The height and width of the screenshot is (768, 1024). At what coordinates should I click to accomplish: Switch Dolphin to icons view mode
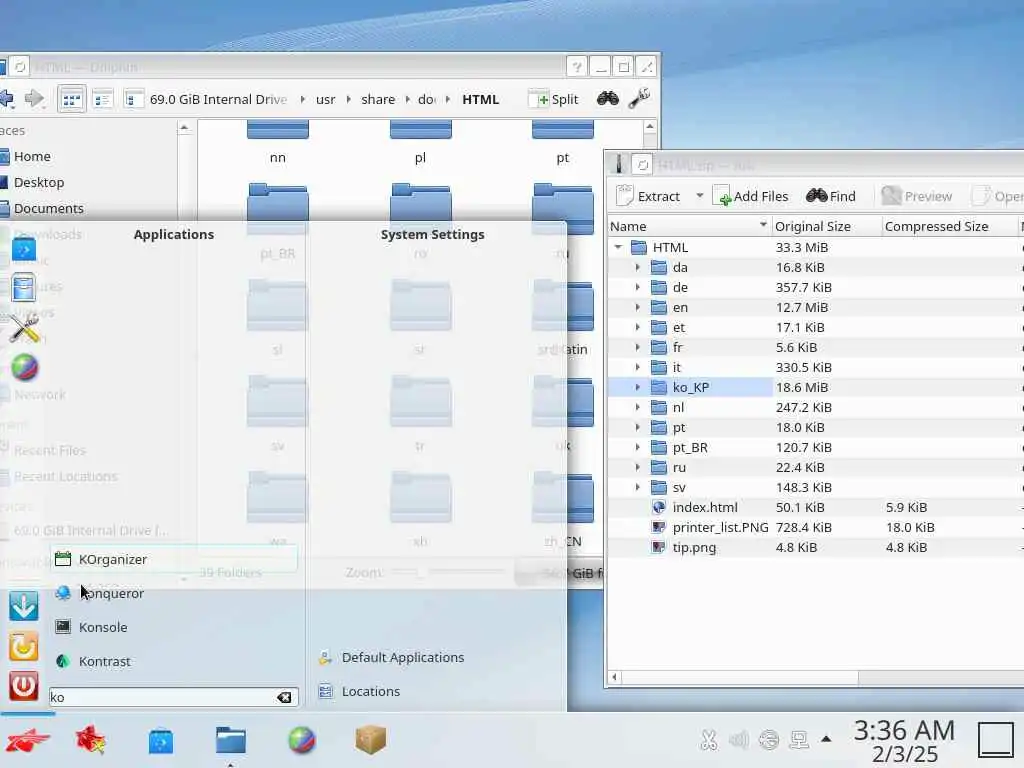[71, 99]
